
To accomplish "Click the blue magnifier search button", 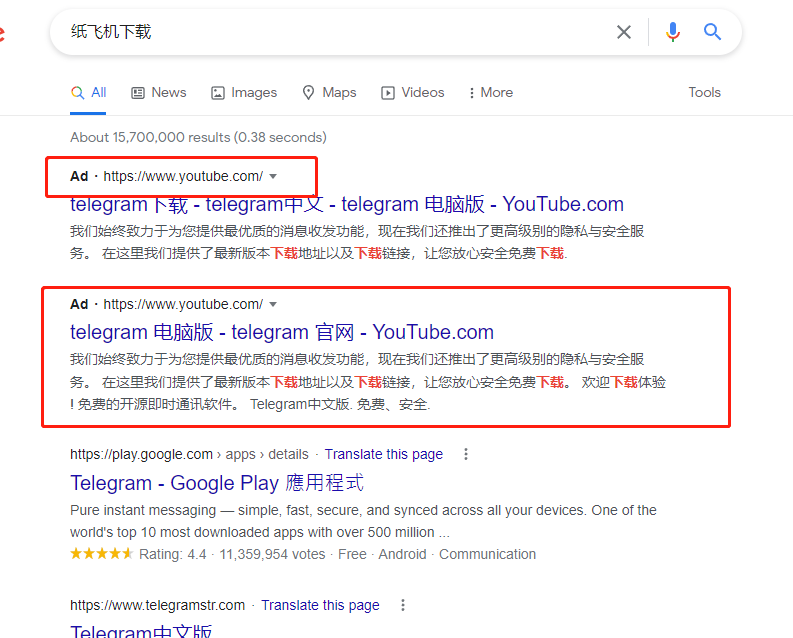I will click(712, 32).
